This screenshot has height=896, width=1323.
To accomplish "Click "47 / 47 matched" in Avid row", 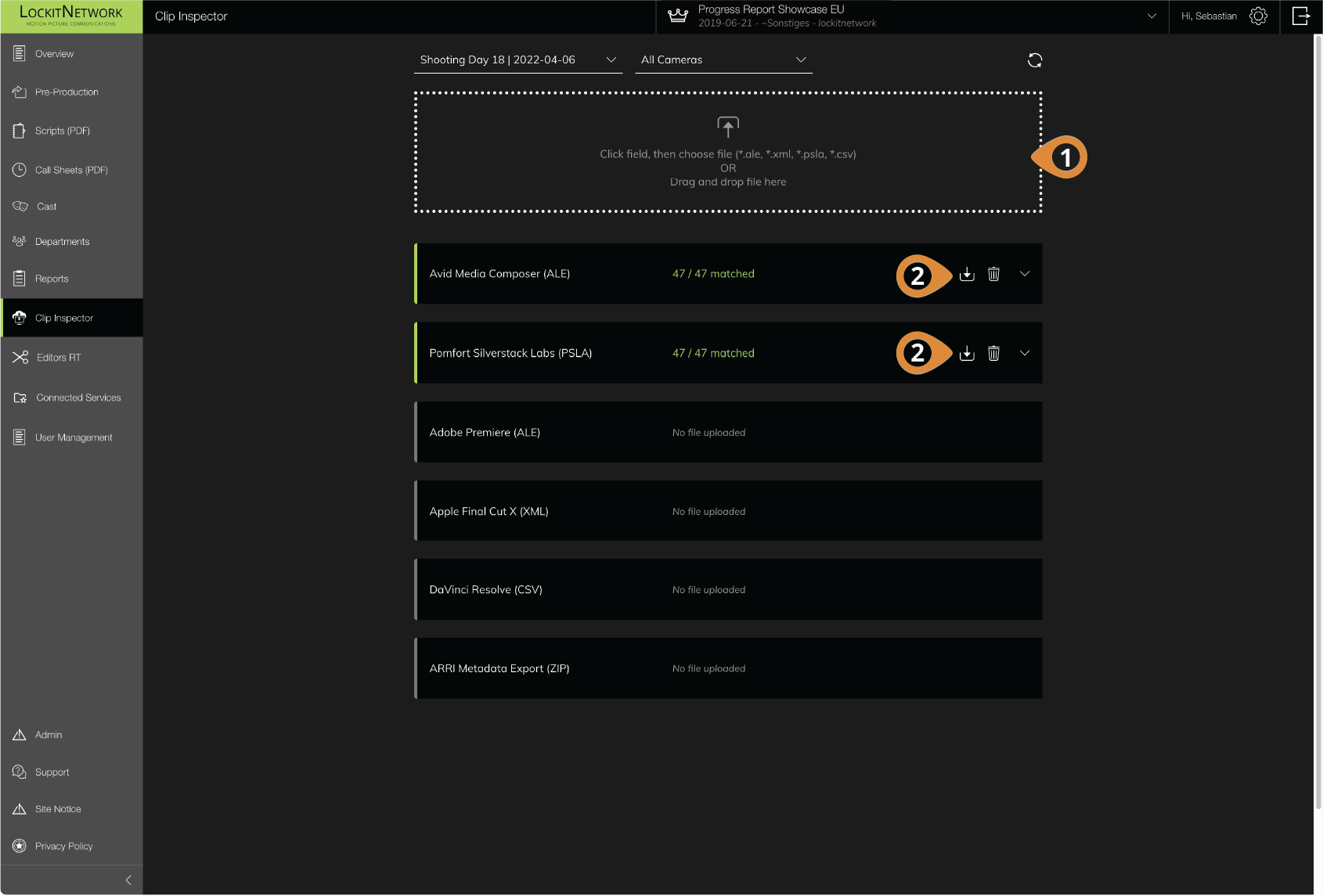I will click(x=713, y=274).
